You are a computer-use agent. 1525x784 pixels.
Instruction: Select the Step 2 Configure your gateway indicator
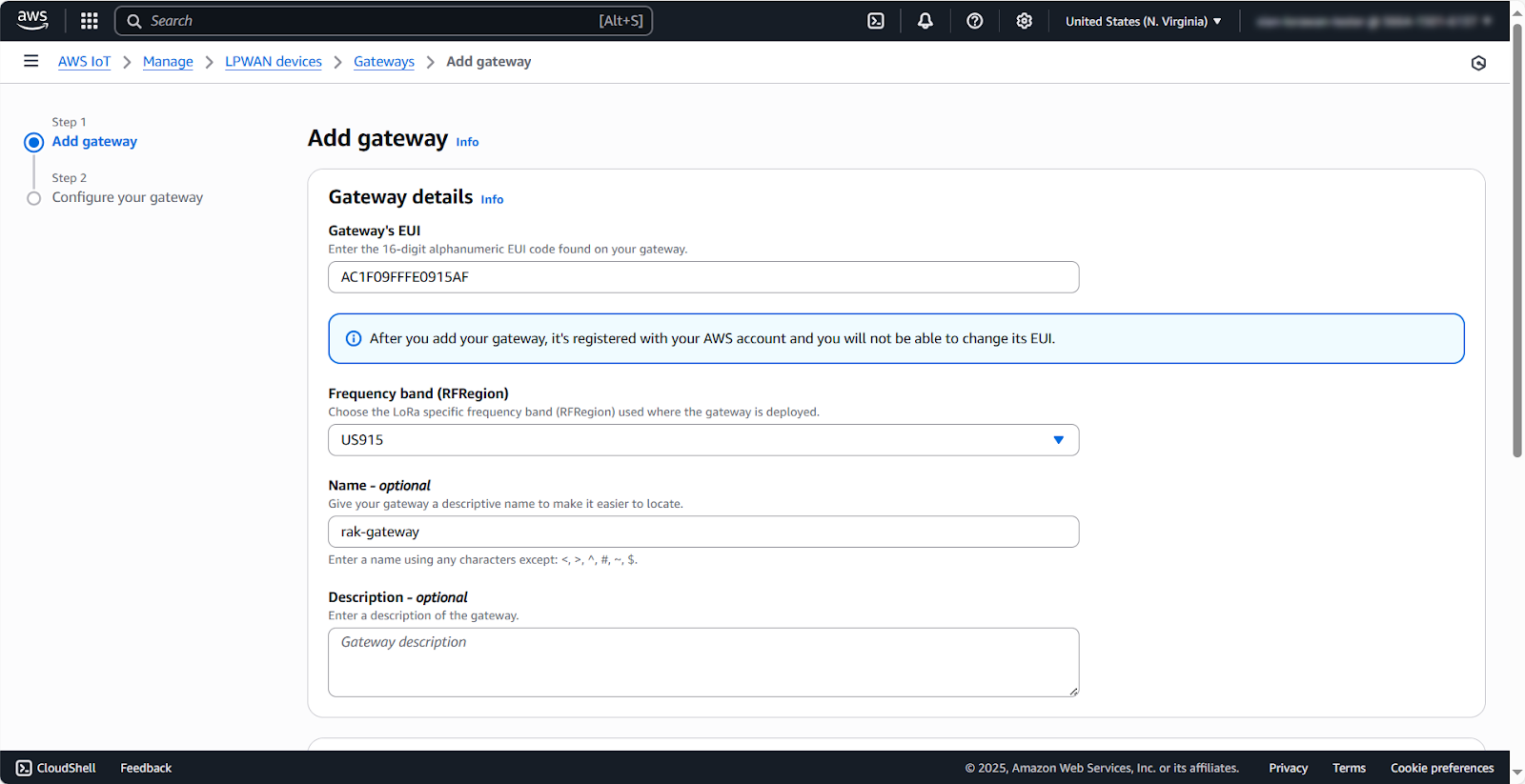tap(34, 198)
